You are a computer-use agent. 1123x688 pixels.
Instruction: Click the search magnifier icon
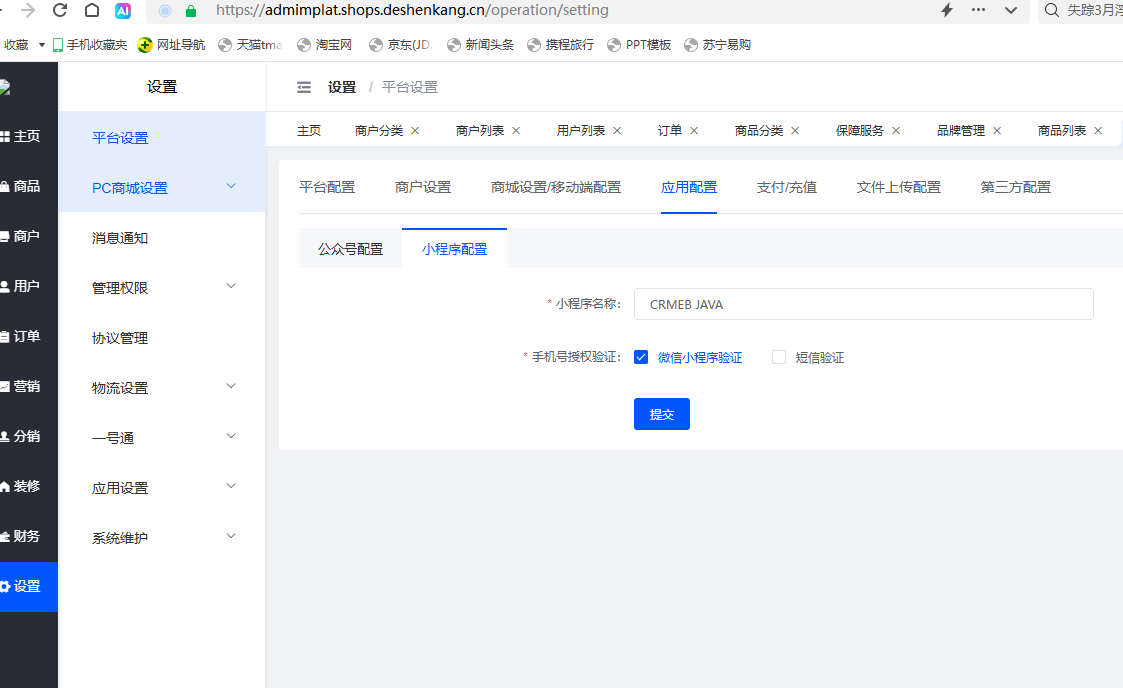point(1051,10)
